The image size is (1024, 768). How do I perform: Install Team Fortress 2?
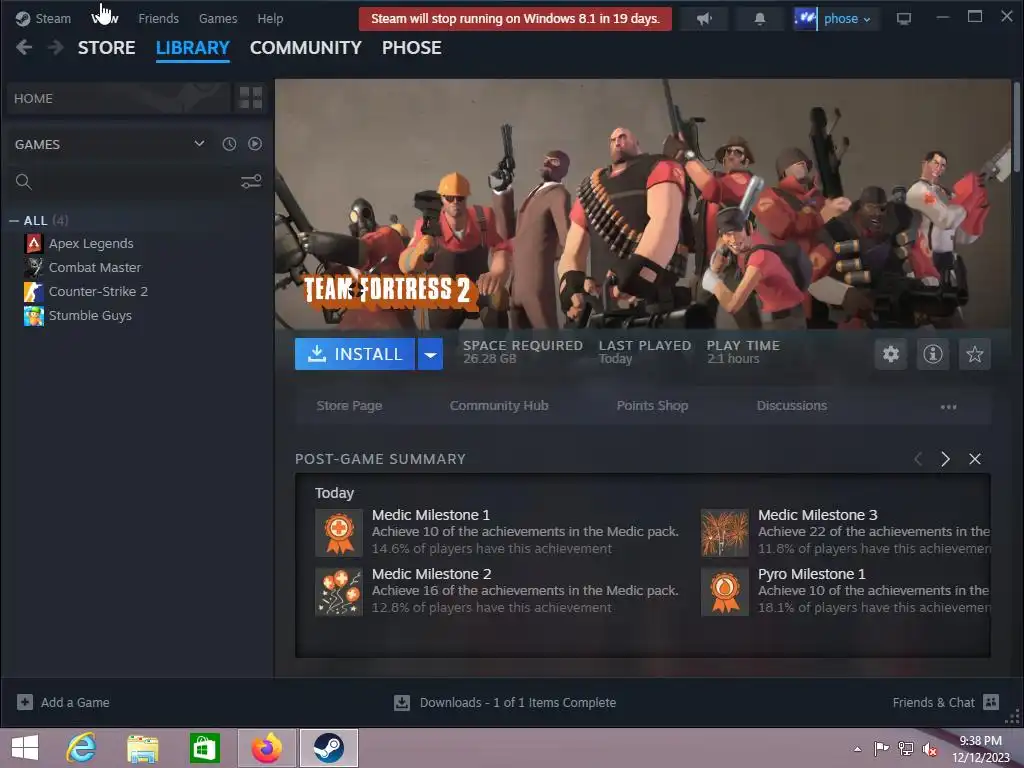355,354
